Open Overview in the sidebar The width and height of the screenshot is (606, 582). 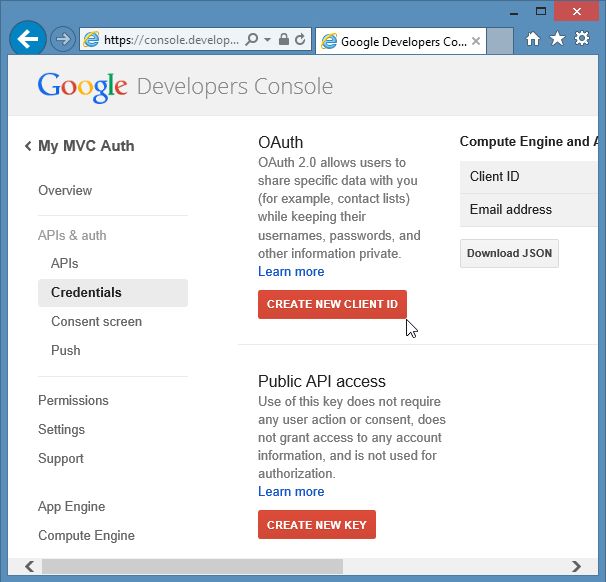pyautogui.click(x=65, y=191)
